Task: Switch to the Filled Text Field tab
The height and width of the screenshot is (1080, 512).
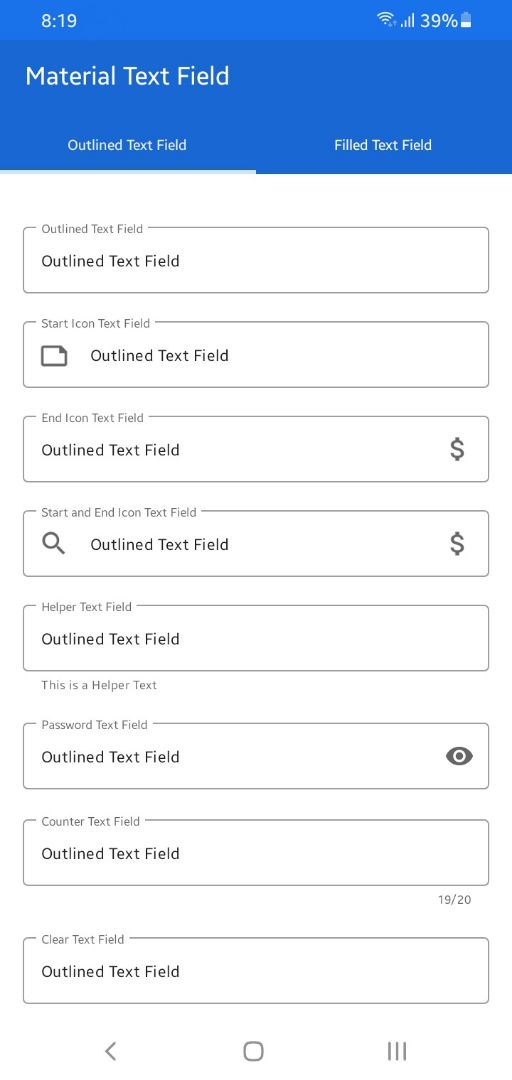Action: click(383, 145)
